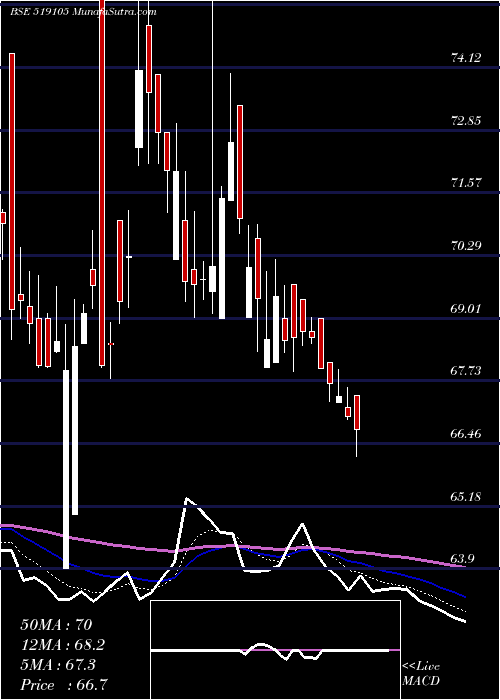Click the 70.29 price axis label
The image size is (500, 700).
click(x=466, y=246)
